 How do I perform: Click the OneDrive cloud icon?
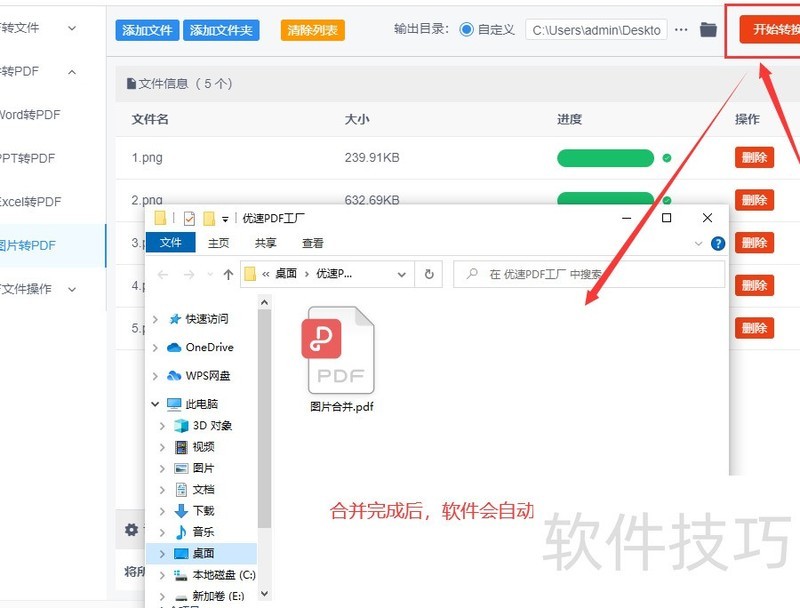174,348
